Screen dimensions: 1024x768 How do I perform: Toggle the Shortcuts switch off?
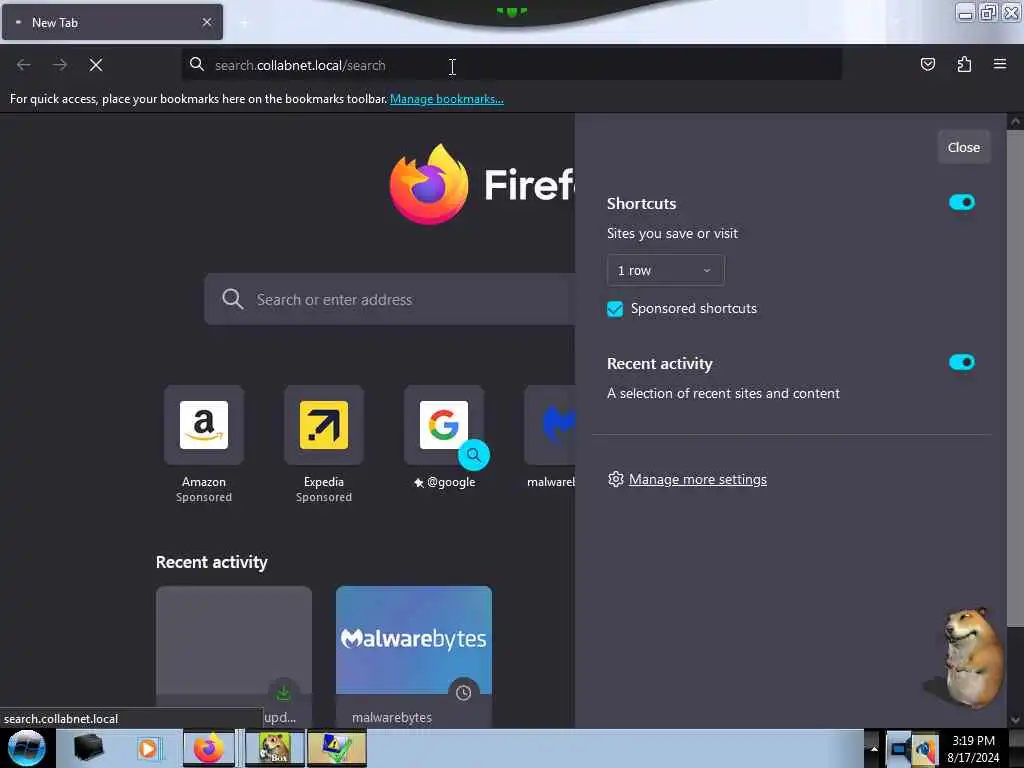pyautogui.click(x=961, y=202)
